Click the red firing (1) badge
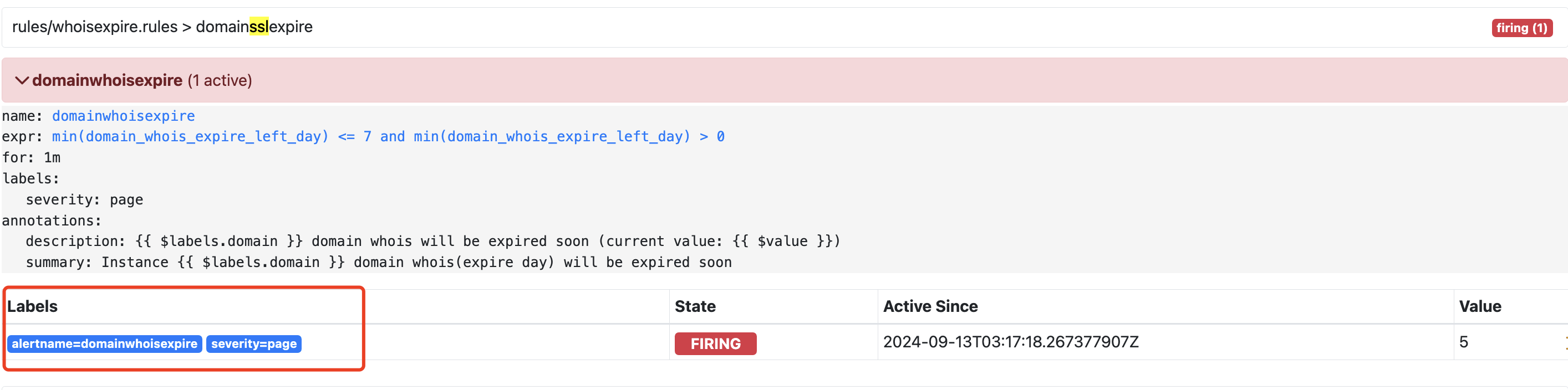Viewport: 1568px width, 390px height. coord(1521,28)
